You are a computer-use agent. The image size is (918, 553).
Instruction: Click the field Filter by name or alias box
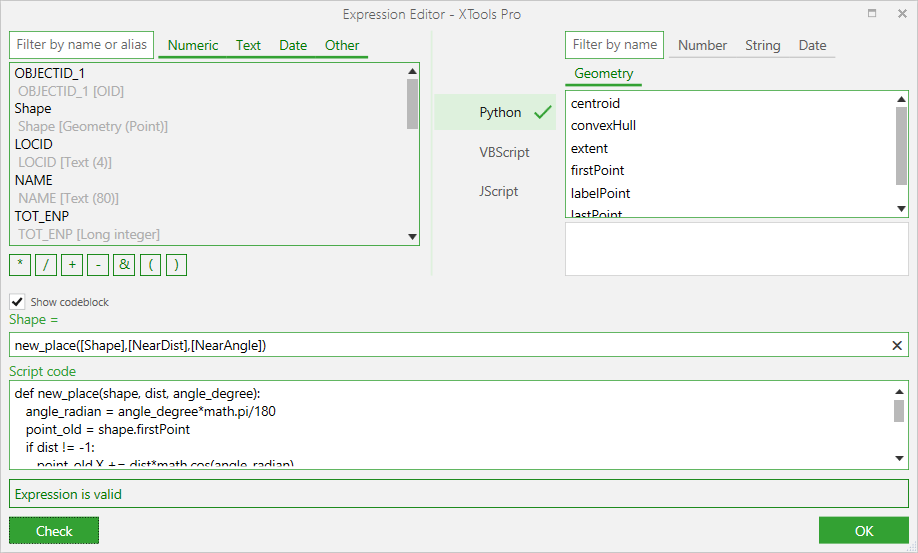coord(82,45)
